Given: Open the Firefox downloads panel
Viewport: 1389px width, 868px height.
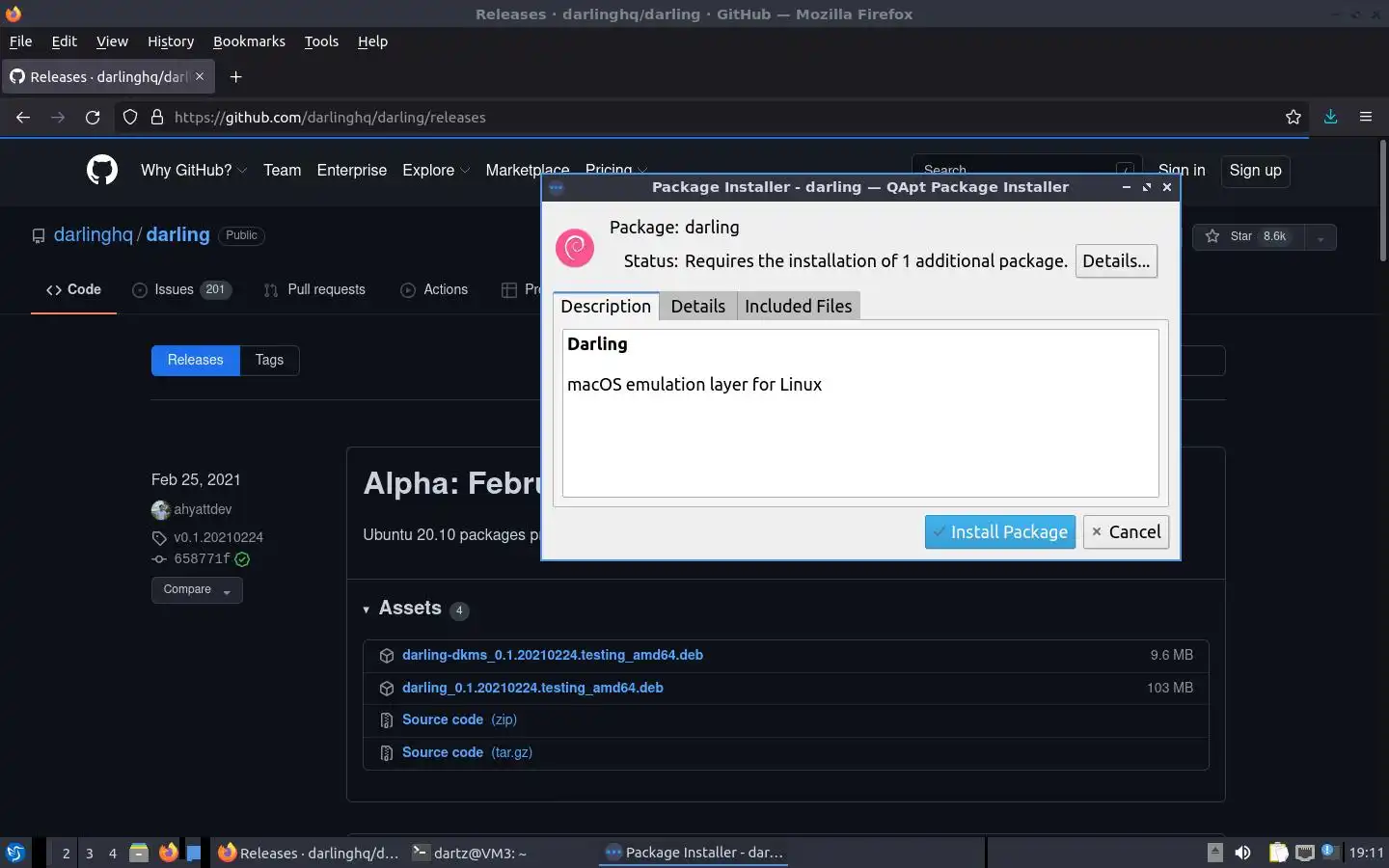Looking at the screenshot, I should 1330,117.
